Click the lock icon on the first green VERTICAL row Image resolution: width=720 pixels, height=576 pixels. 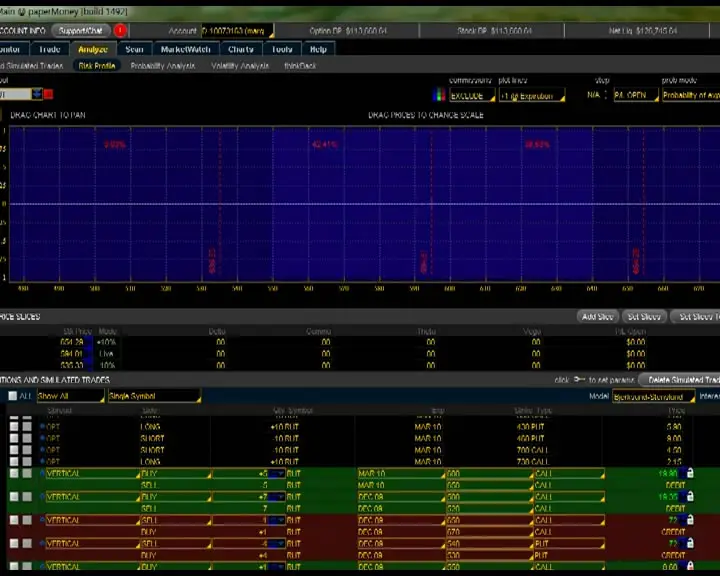(x=689, y=473)
